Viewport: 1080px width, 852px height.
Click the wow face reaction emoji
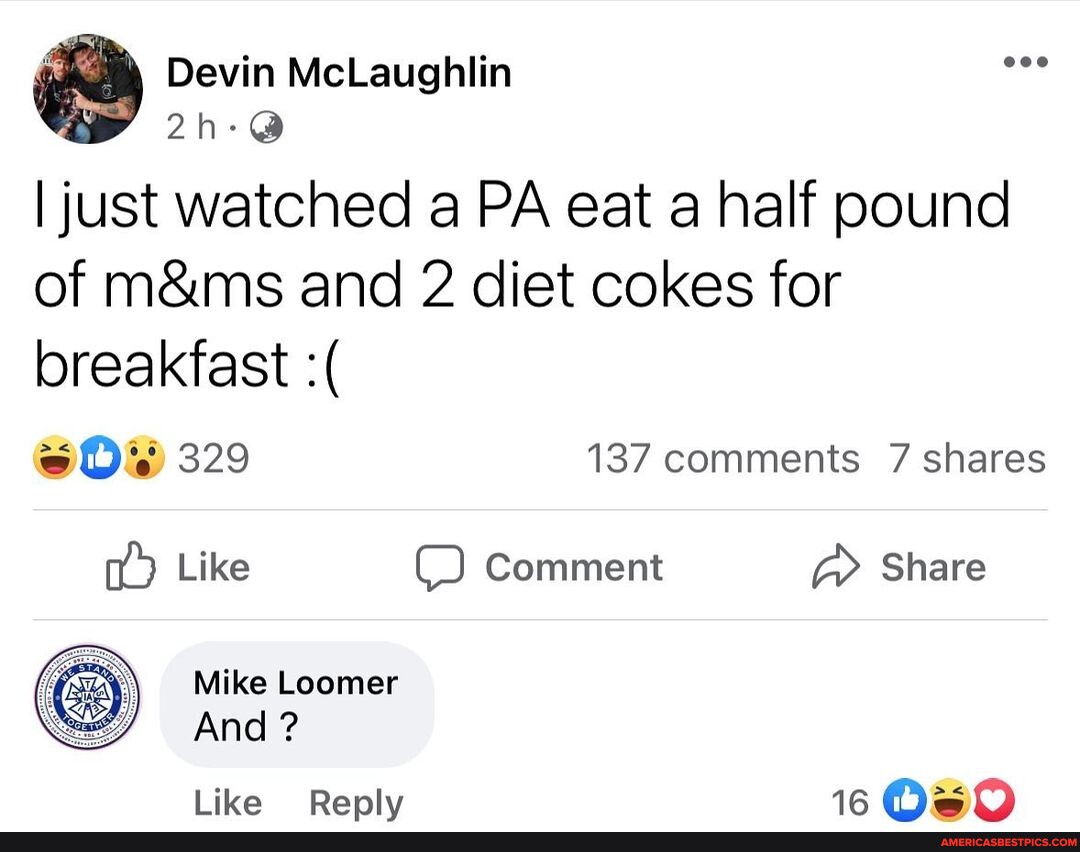tap(143, 458)
